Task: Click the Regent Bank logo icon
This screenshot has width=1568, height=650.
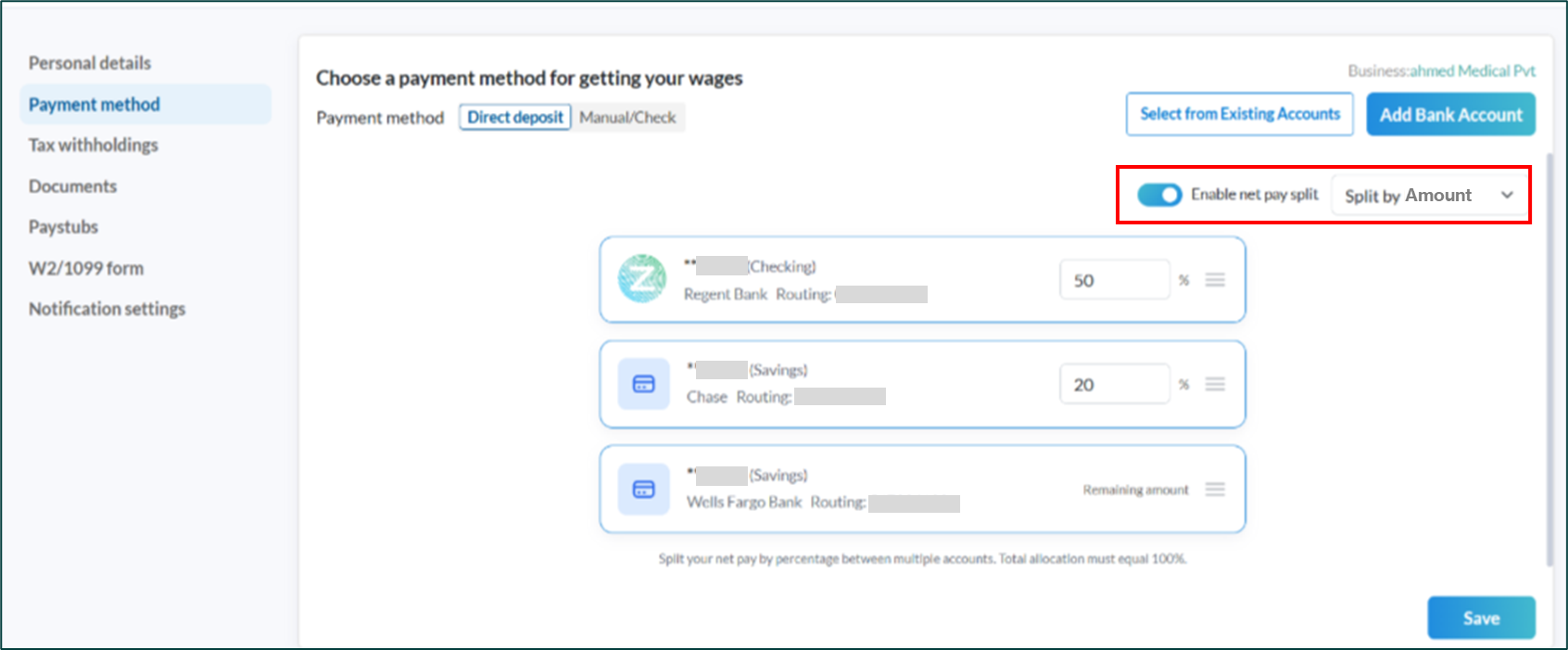Action: (642, 278)
